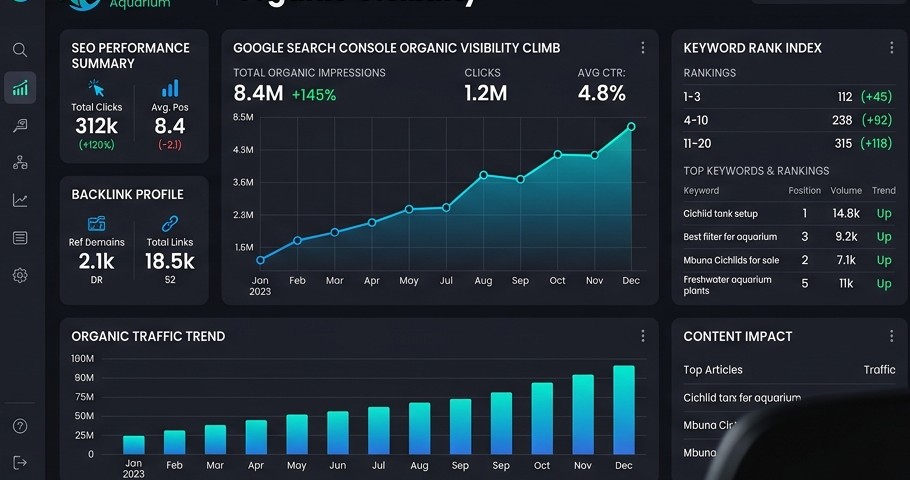Click the Position column header

tap(804, 190)
